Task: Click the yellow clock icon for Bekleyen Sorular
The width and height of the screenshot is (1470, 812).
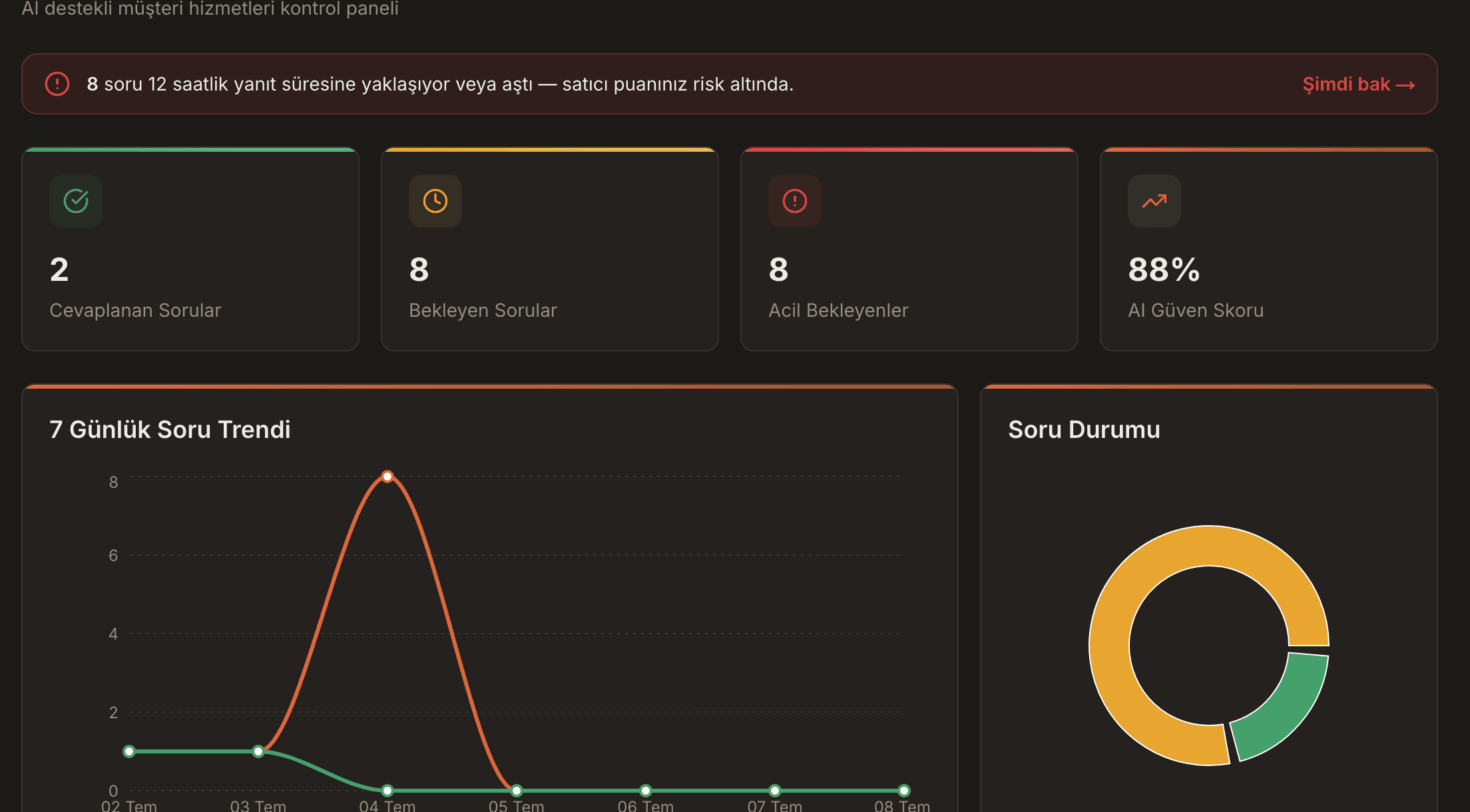Action: [x=435, y=201]
